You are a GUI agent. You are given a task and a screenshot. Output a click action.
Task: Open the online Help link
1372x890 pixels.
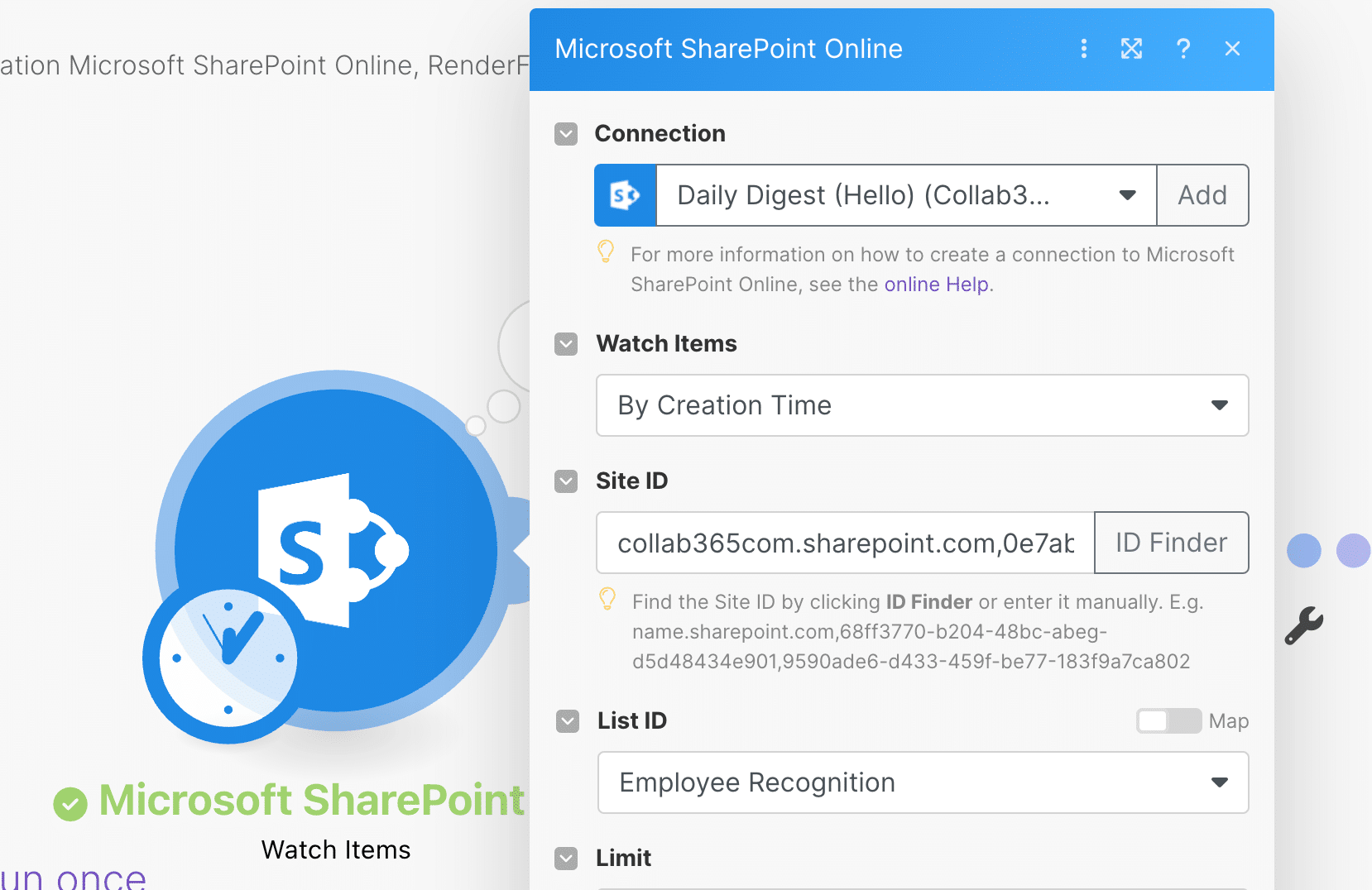click(936, 284)
